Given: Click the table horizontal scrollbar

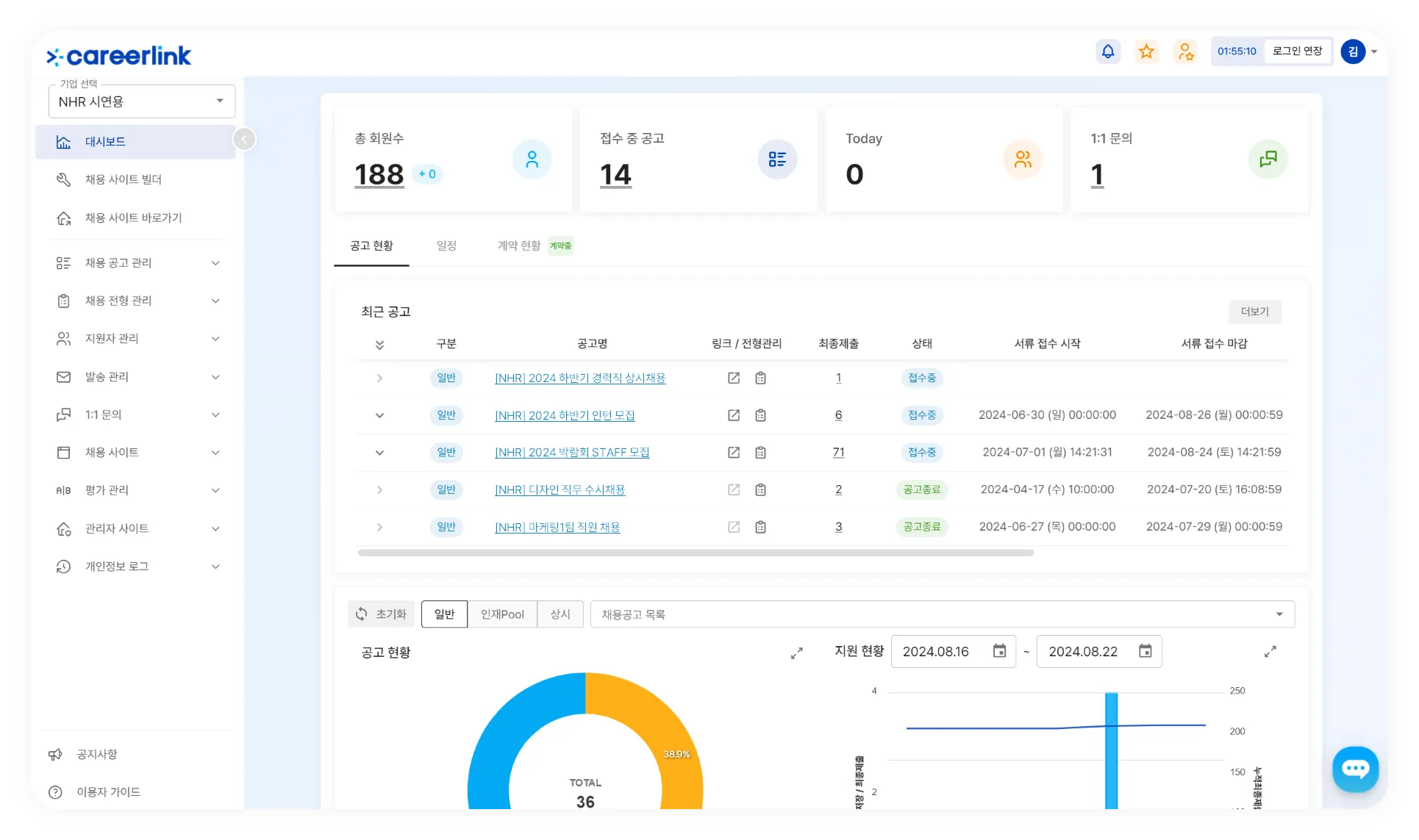Looking at the screenshot, I should tap(696, 553).
